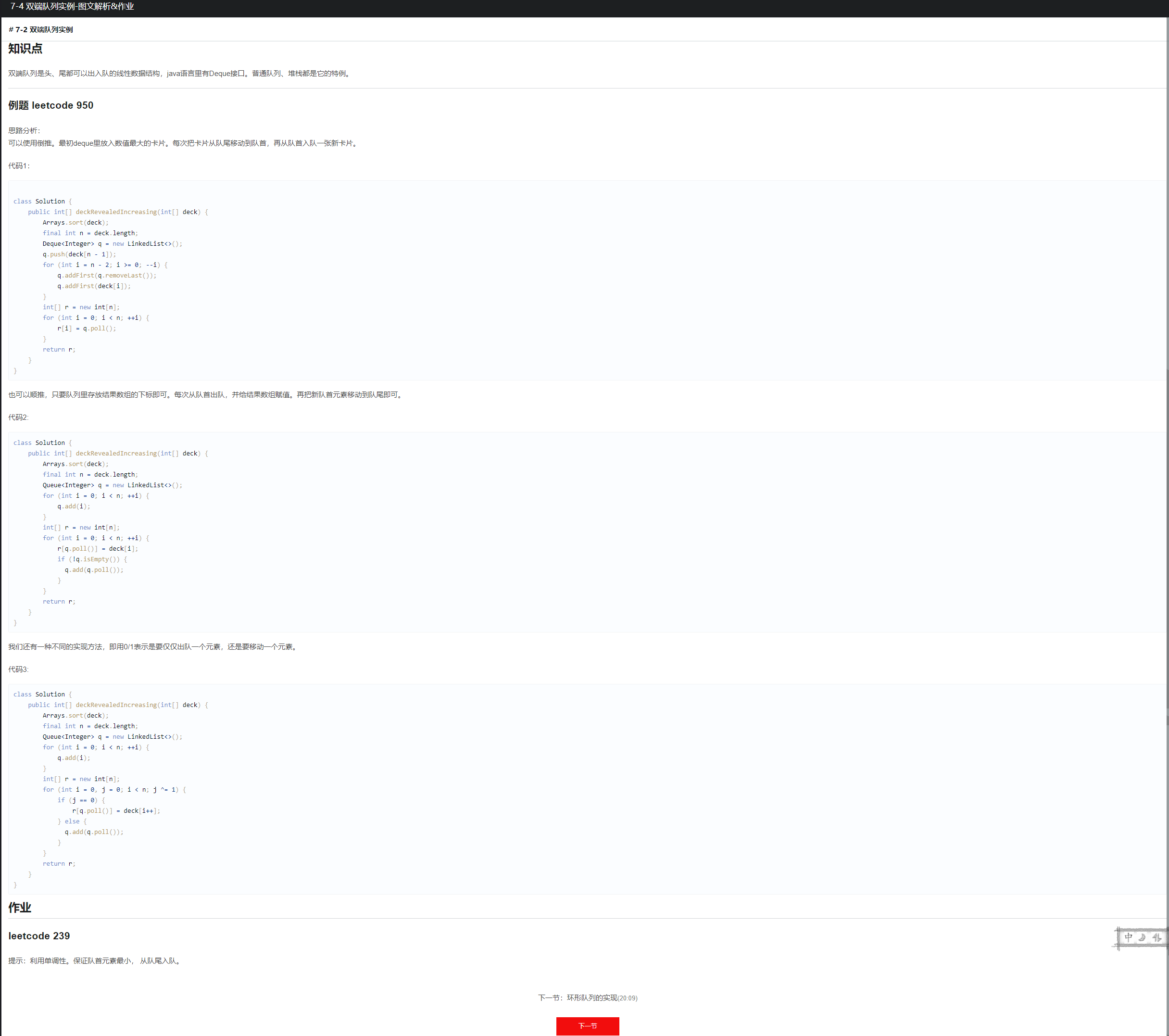Click the crescent moon icon in IME bar
This screenshot has width=1169, height=1036.
tap(1142, 937)
